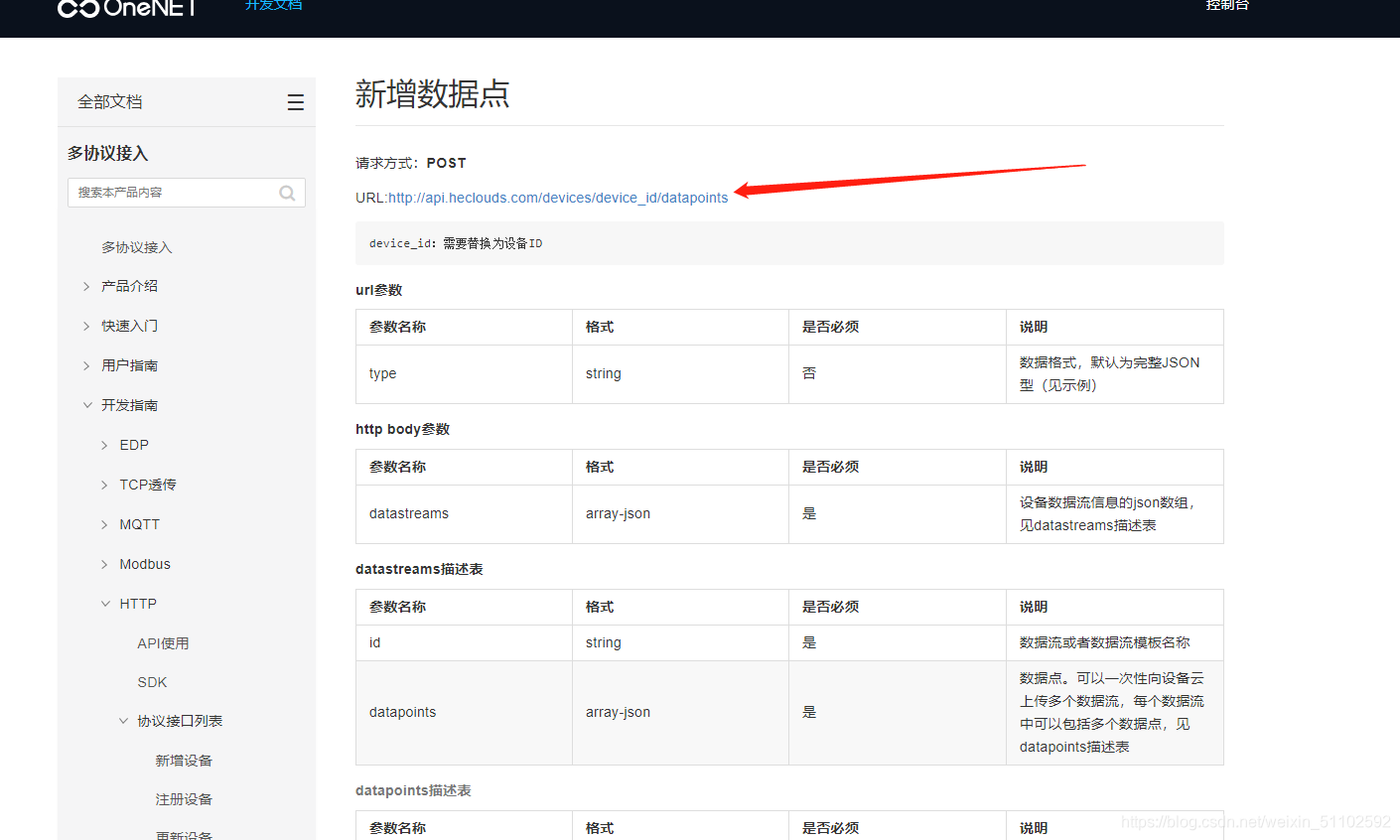This screenshot has width=1400, height=840.
Task: Click the 数据流或者数据流模板名称 description cell
Action: tap(1115, 643)
